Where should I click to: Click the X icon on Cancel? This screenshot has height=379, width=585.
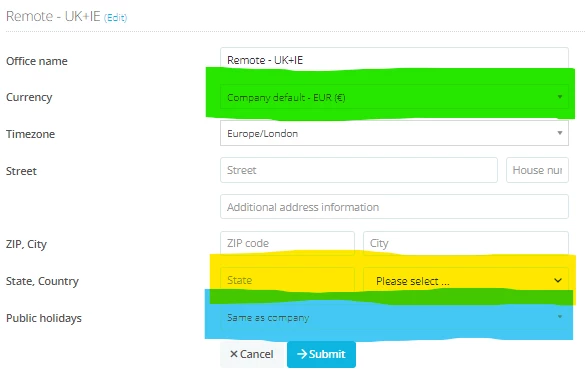coord(234,354)
